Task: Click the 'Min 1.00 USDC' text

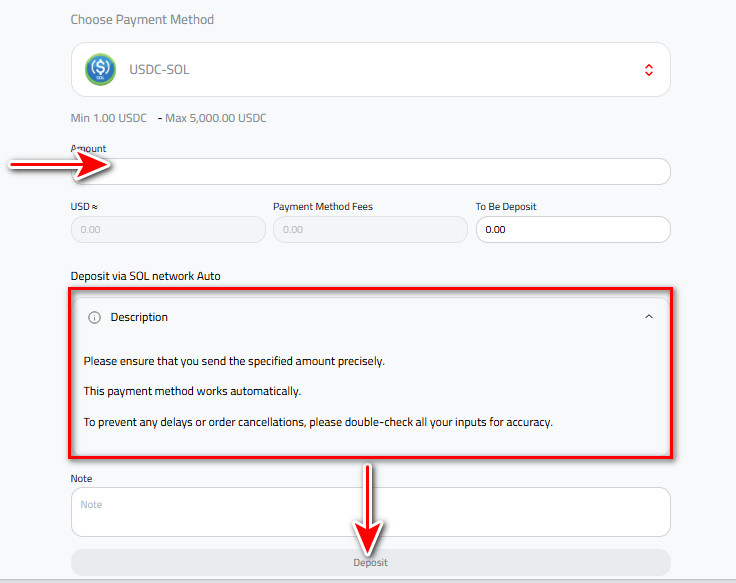Action: tap(108, 118)
